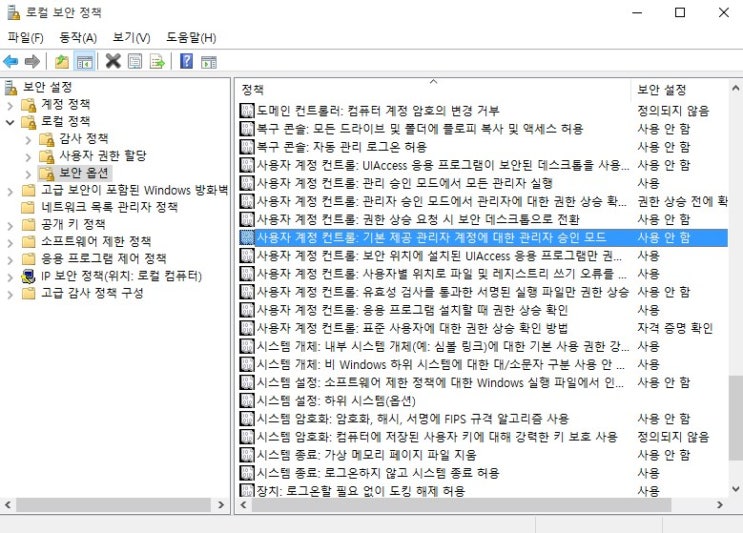Click the 응용 프로그램 제어 정책 folder icon
This screenshot has width=743, height=533.
[28, 259]
